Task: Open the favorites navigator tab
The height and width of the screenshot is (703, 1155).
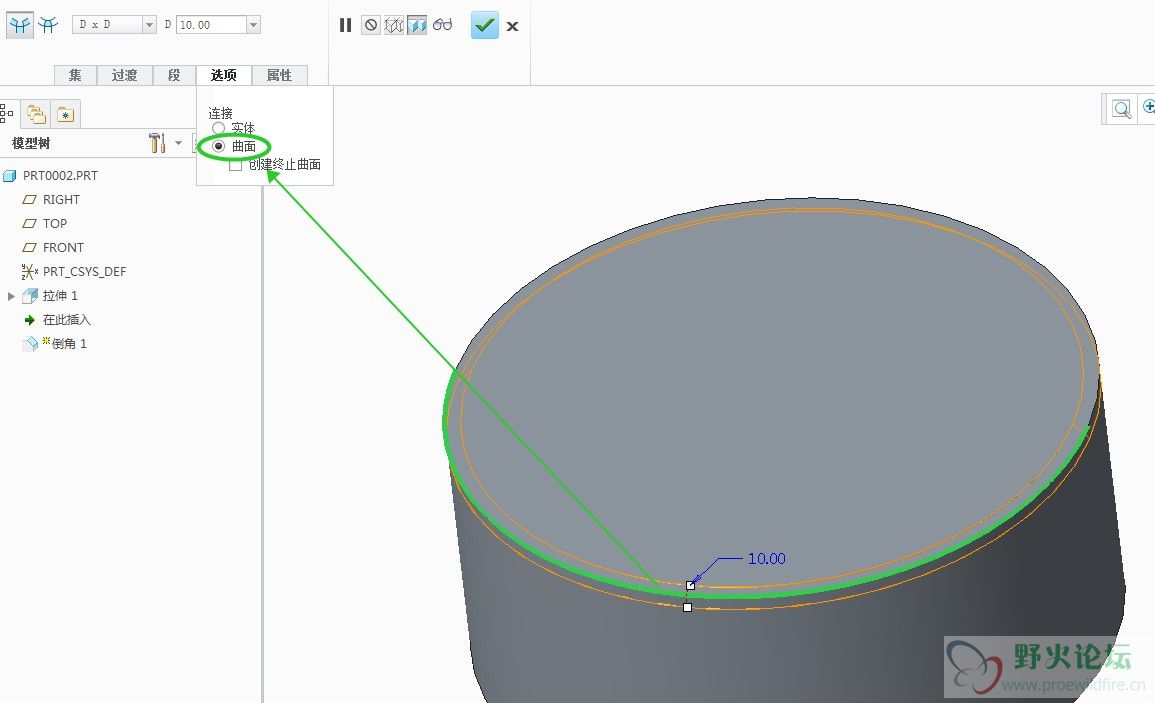Action: pyautogui.click(x=66, y=115)
